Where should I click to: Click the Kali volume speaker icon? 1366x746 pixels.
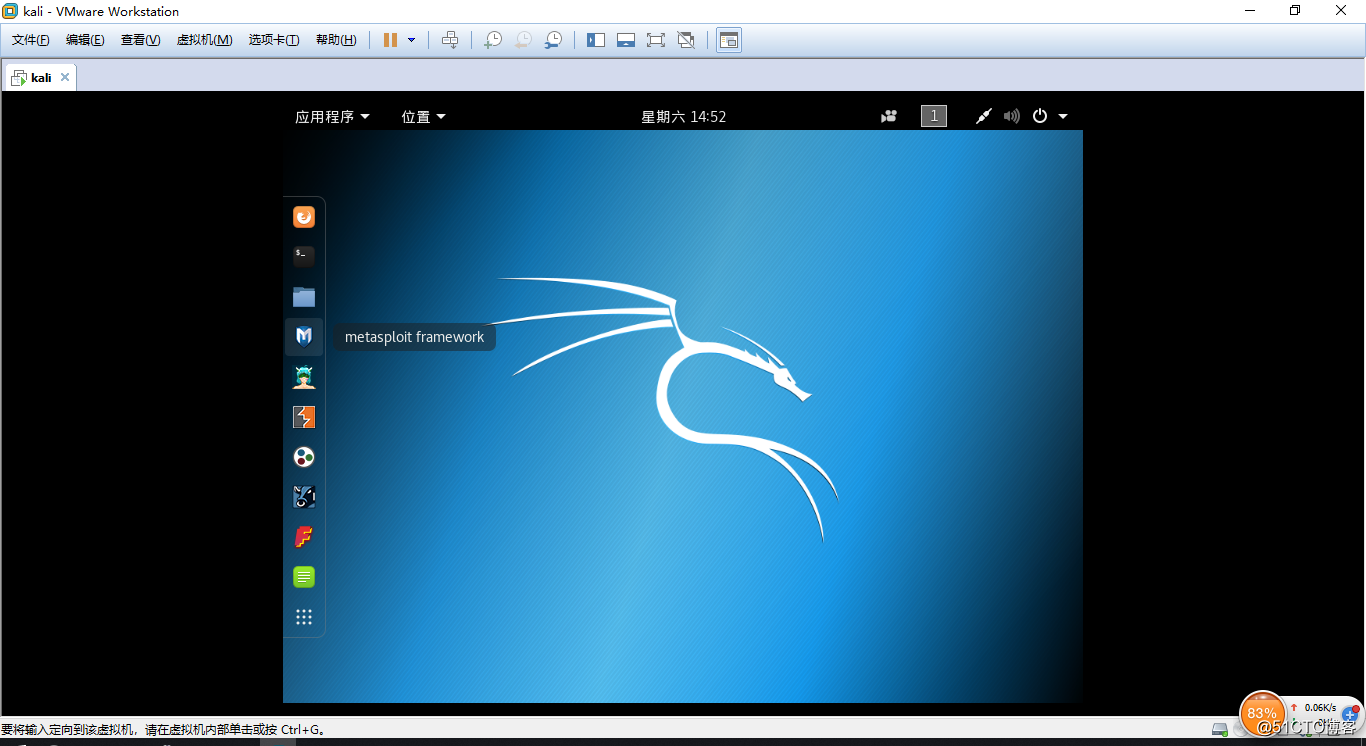pos(1012,116)
